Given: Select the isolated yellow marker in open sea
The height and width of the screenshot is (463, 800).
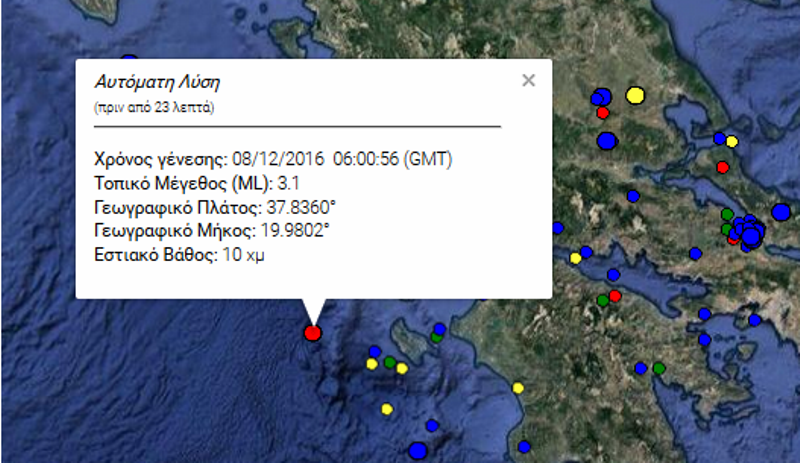Looking at the screenshot, I should (x=386, y=408).
